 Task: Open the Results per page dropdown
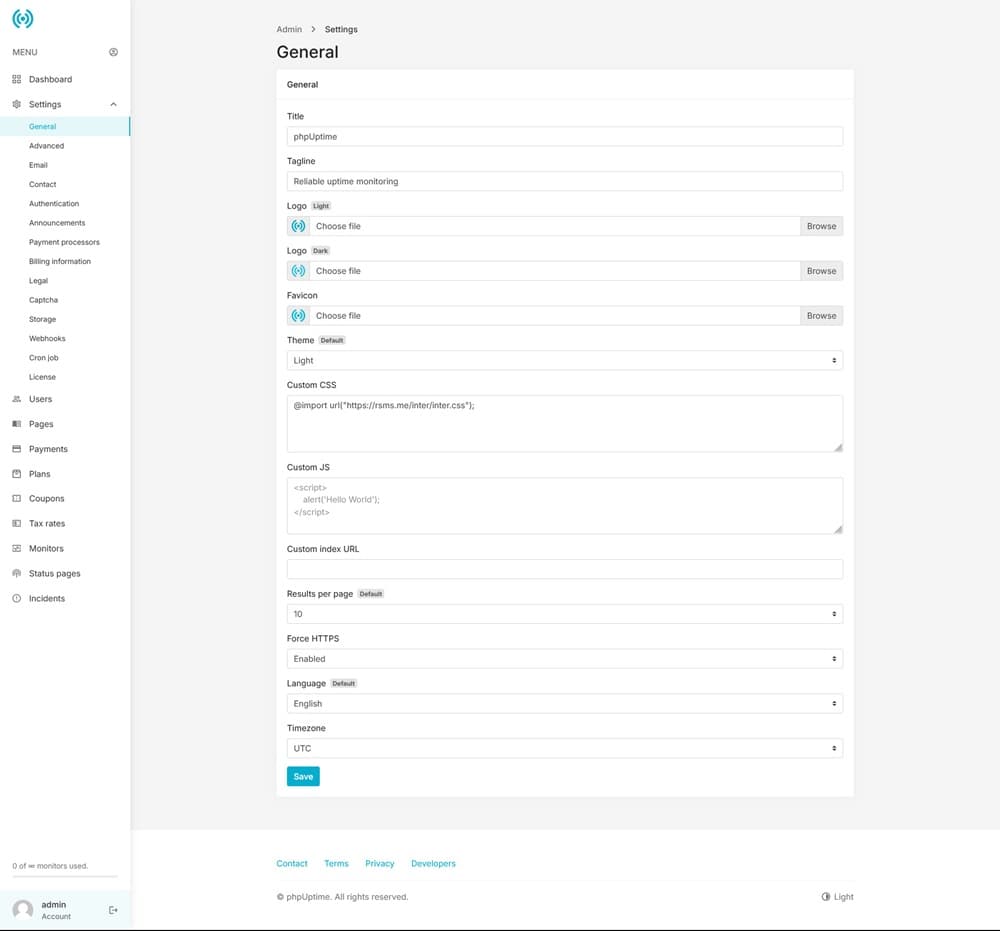click(x=564, y=614)
